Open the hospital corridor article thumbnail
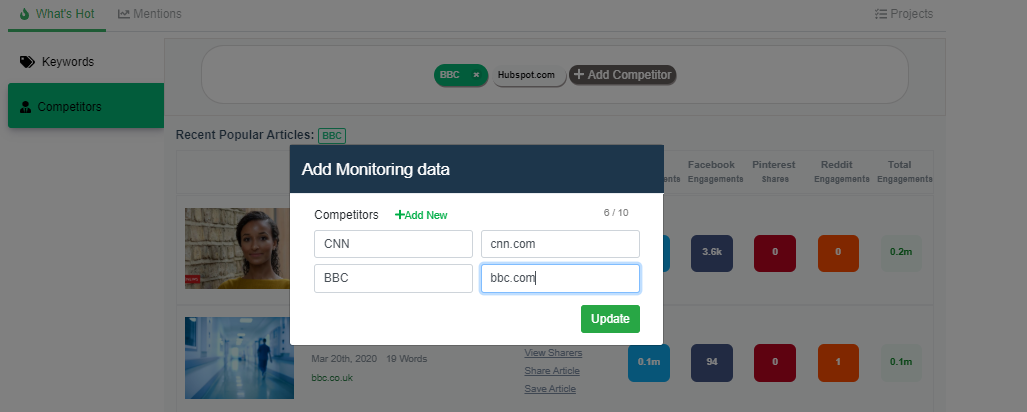The height and width of the screenshot is (412, 1027). (239, 358)
